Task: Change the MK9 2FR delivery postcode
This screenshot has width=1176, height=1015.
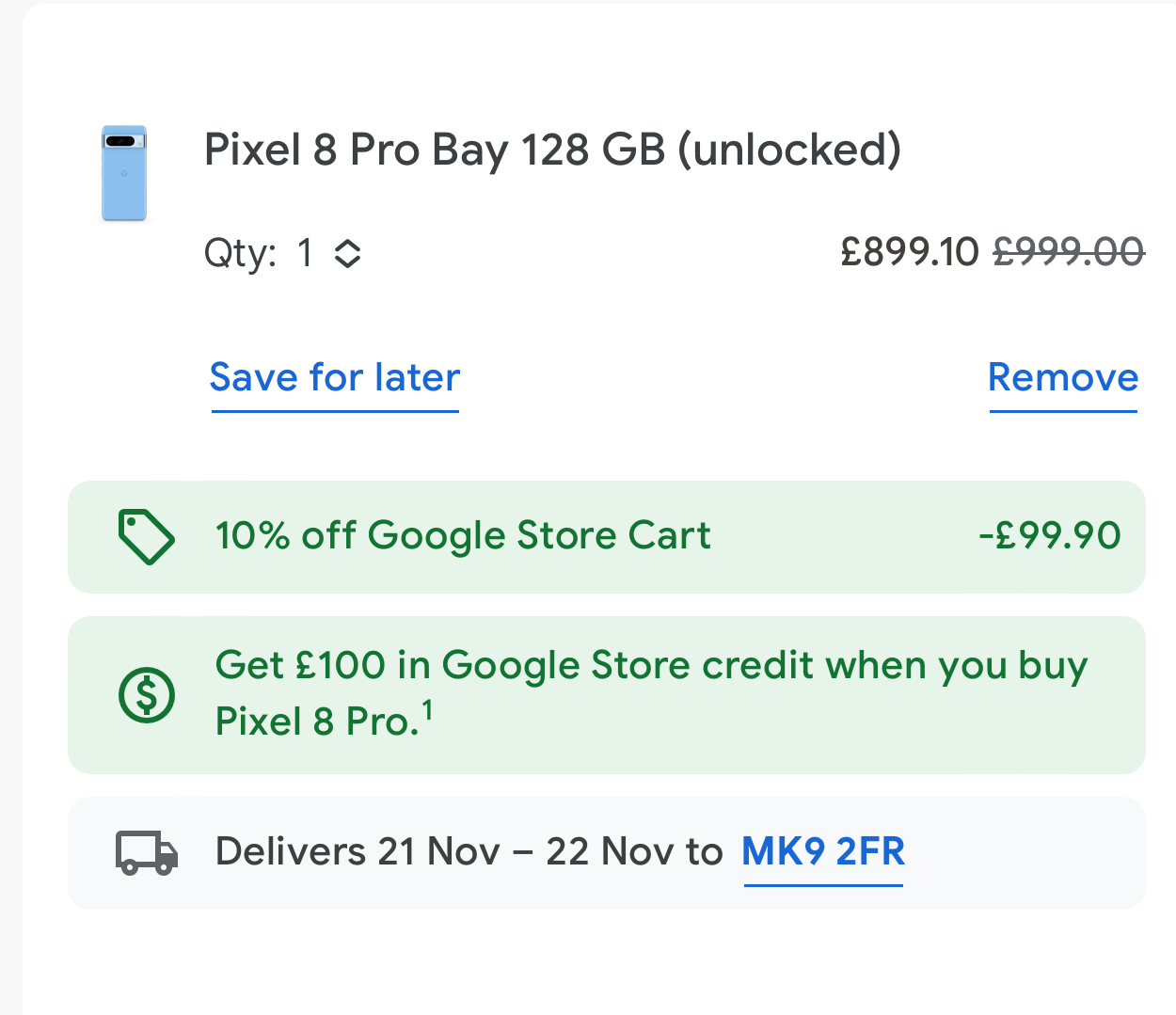Action: (x=823, y=852)
